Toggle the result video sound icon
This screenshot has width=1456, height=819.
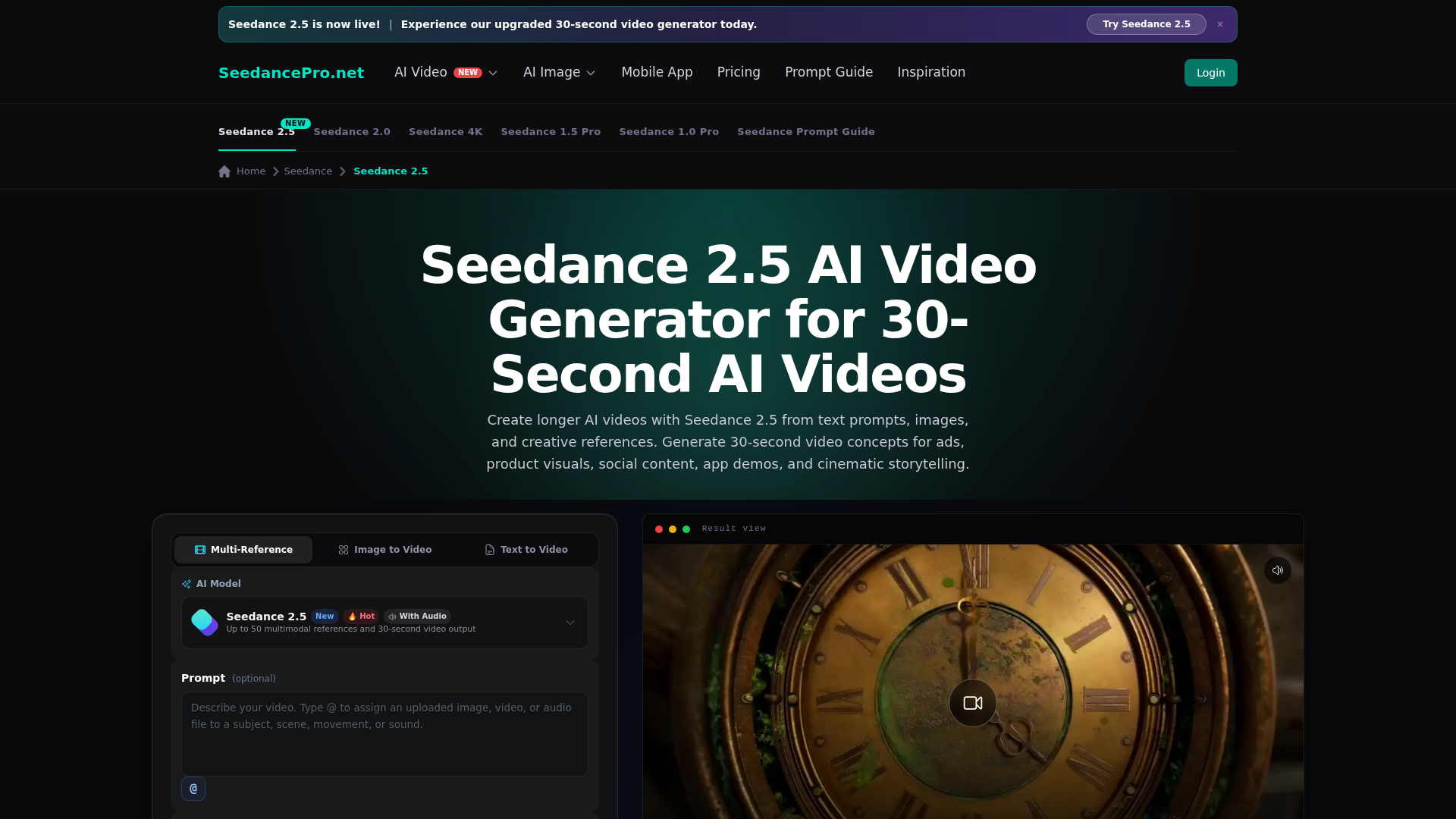tap(1278, 570)
